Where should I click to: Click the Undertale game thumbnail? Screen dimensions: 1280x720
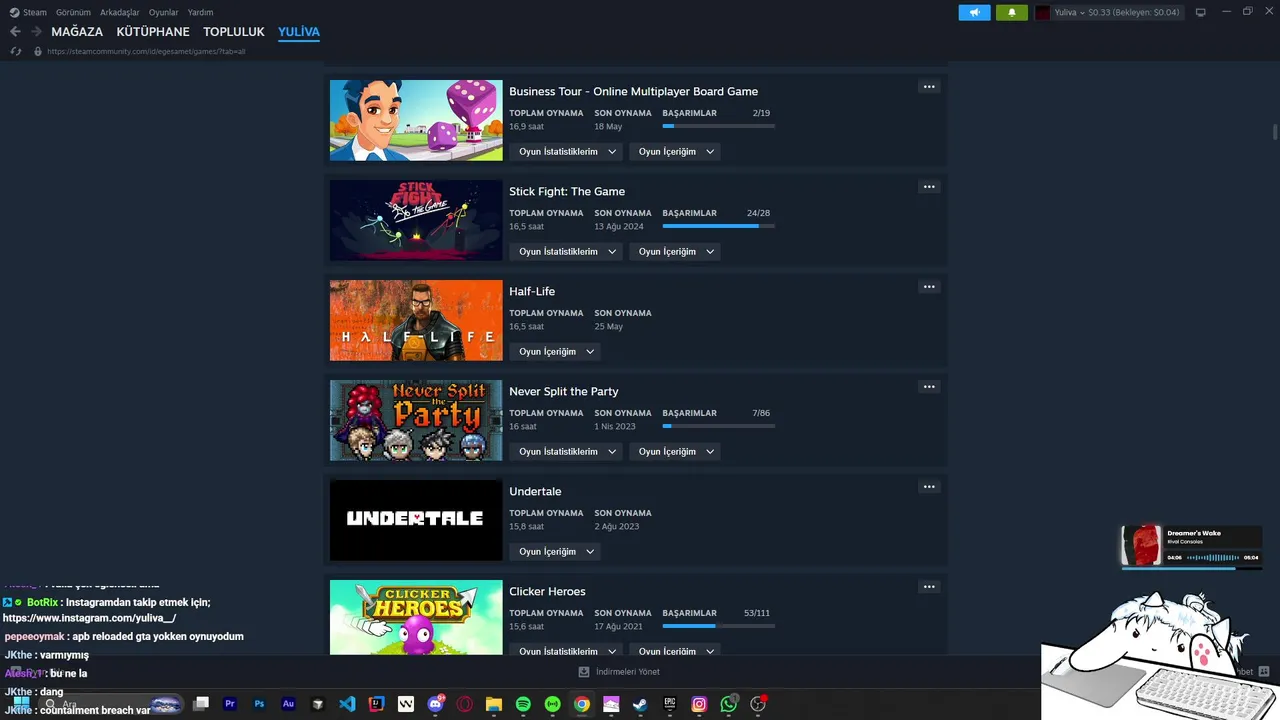[x=416, y=520]
